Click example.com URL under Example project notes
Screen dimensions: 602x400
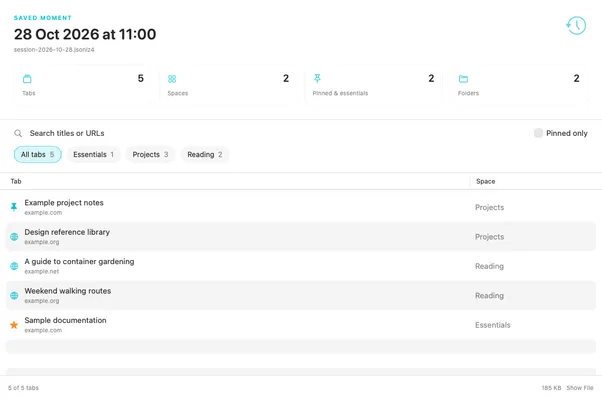click(43, 213)
